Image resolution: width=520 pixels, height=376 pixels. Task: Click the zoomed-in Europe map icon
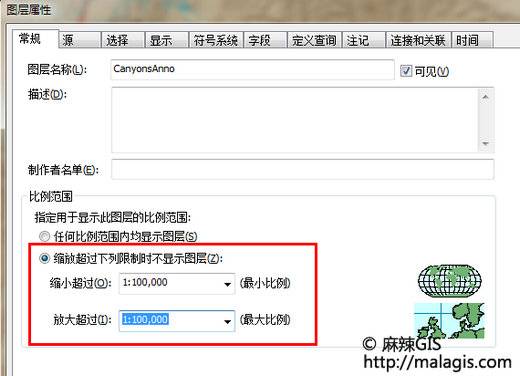[x=449, y=321]
